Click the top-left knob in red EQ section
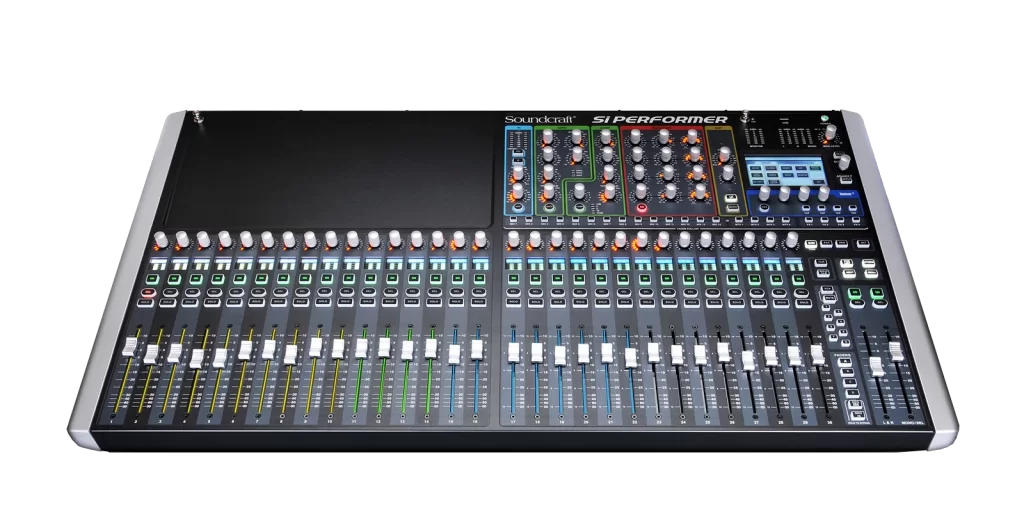Viewport: 1024px width, 512px height. pos(635,136)
